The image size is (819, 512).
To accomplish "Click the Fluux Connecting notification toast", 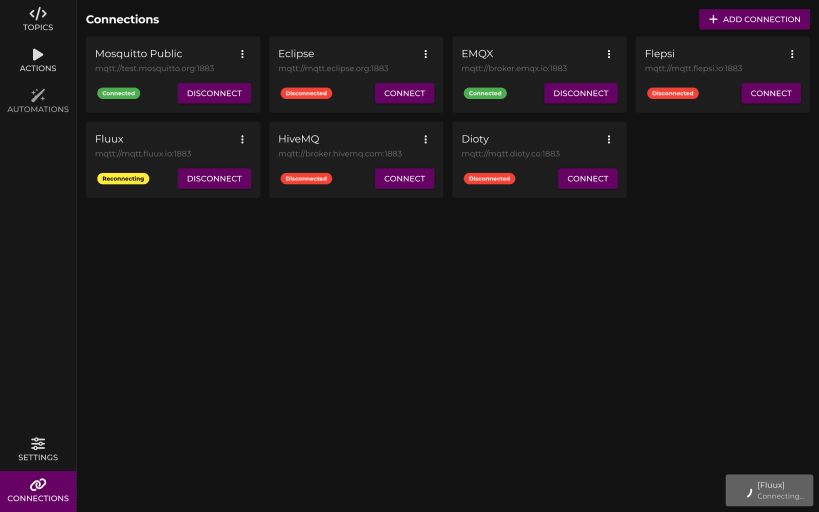I will (x=769, y=491).
